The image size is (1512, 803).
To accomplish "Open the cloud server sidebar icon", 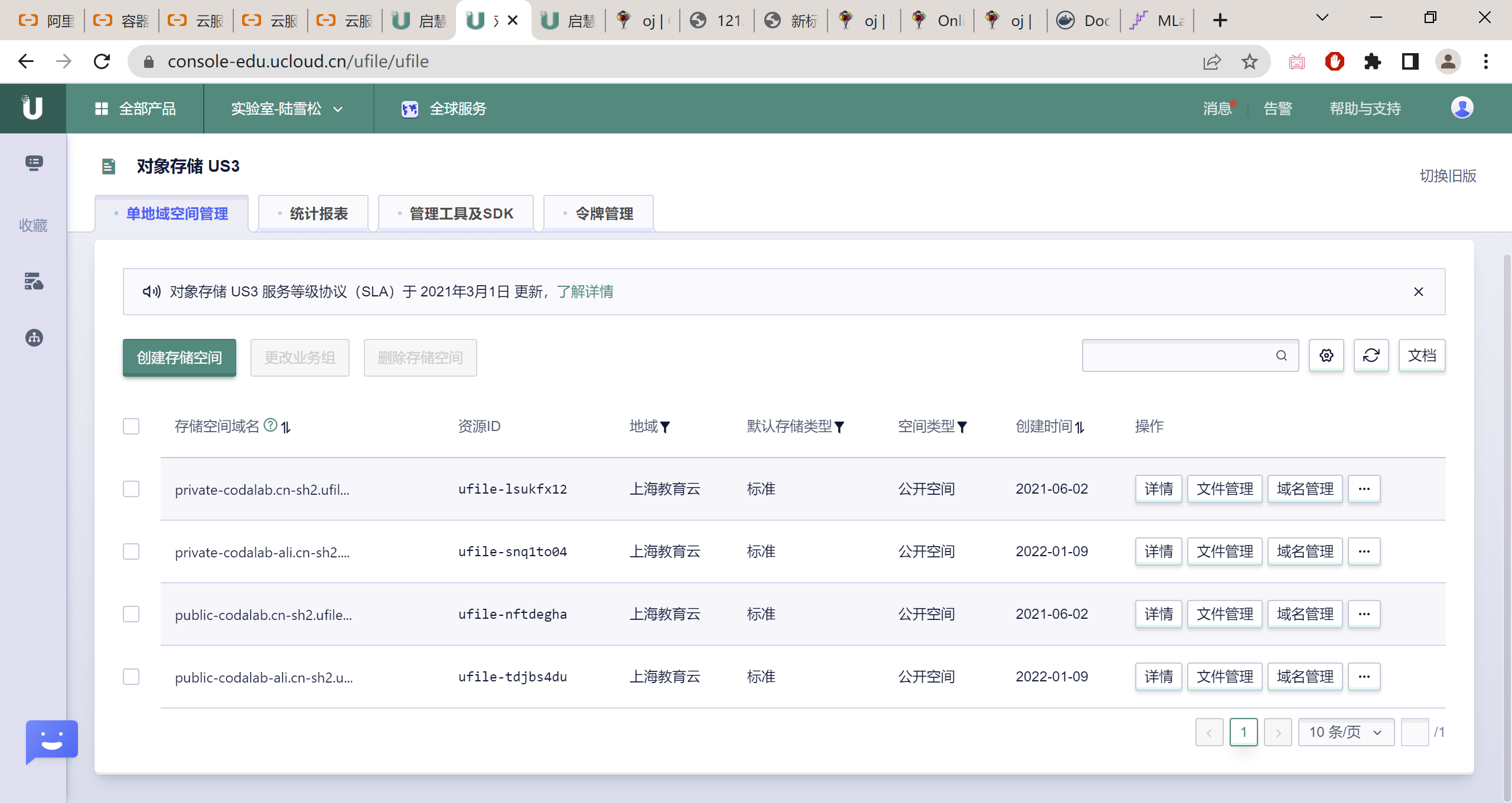I will click(x=34, y=281).
